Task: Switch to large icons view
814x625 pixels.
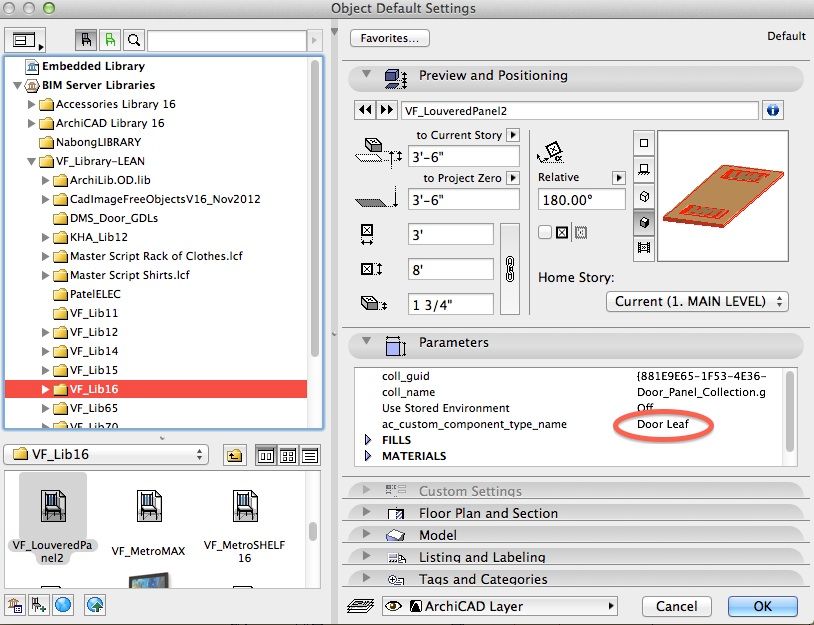Action: pos(265,456)
